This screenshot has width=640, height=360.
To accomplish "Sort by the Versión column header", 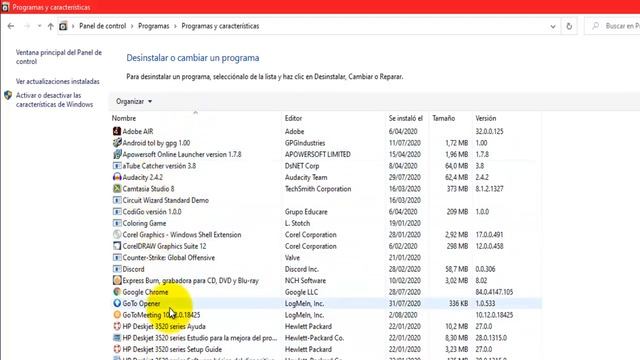I will [486, 118].
